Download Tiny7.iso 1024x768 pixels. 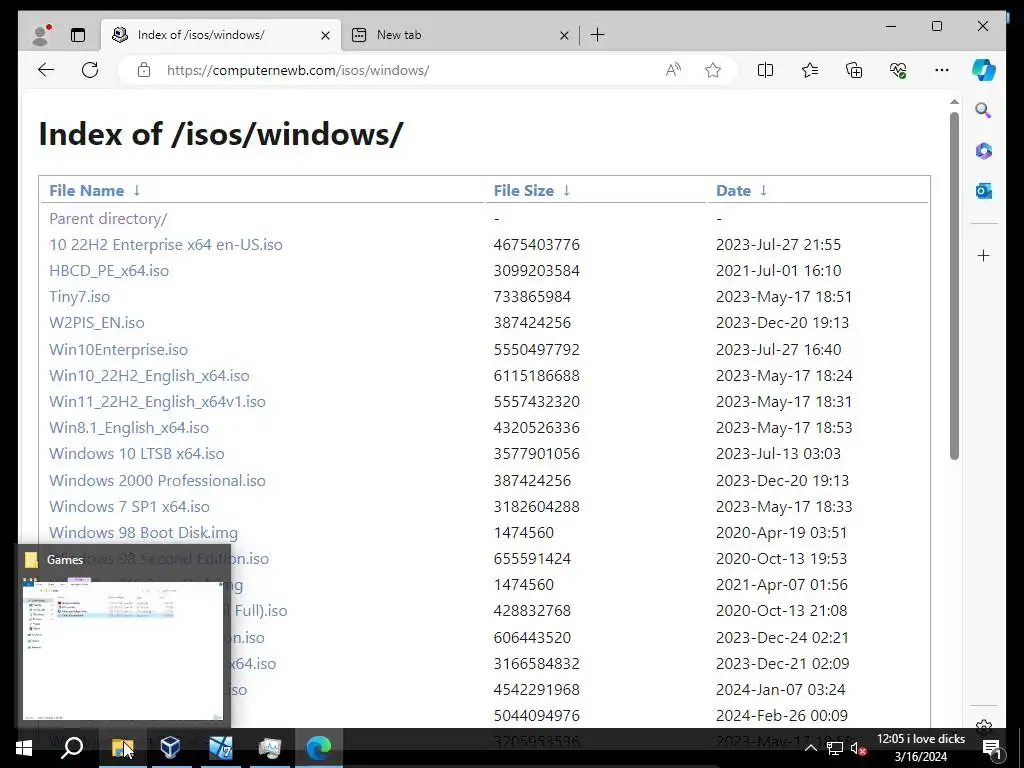80,297
